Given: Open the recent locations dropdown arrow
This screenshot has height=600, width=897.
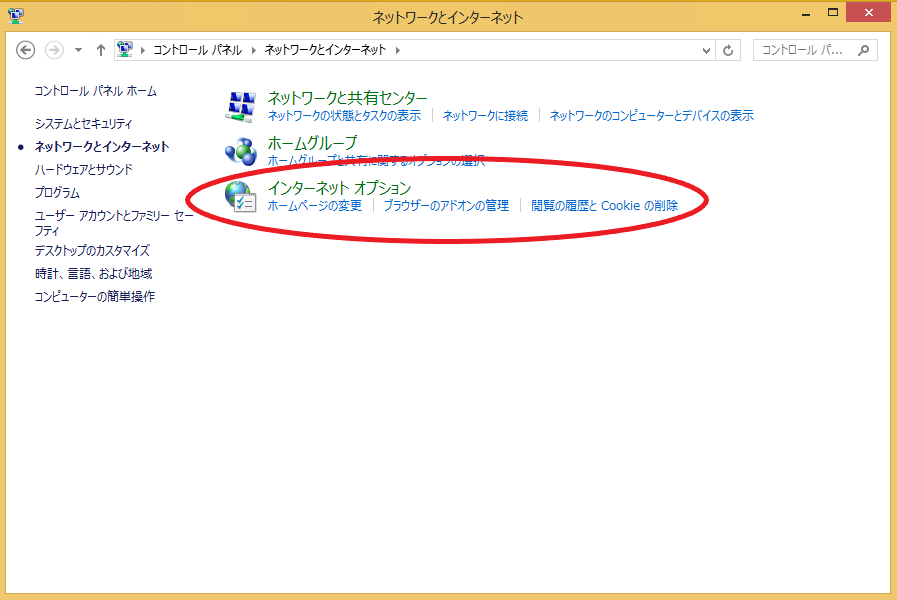Looking at the screenshot, I should point(78,50).
